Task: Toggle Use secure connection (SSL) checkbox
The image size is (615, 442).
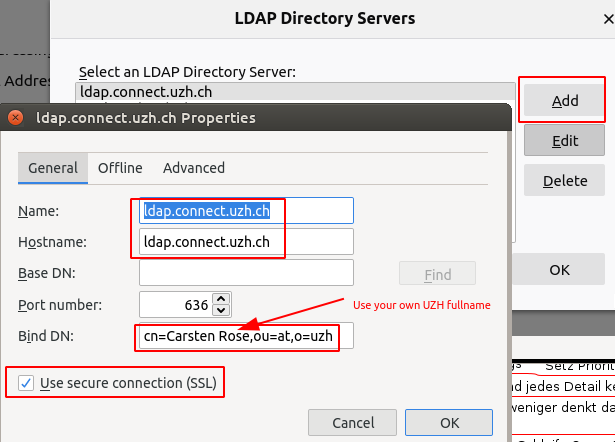Action: (x=26, y=383)
